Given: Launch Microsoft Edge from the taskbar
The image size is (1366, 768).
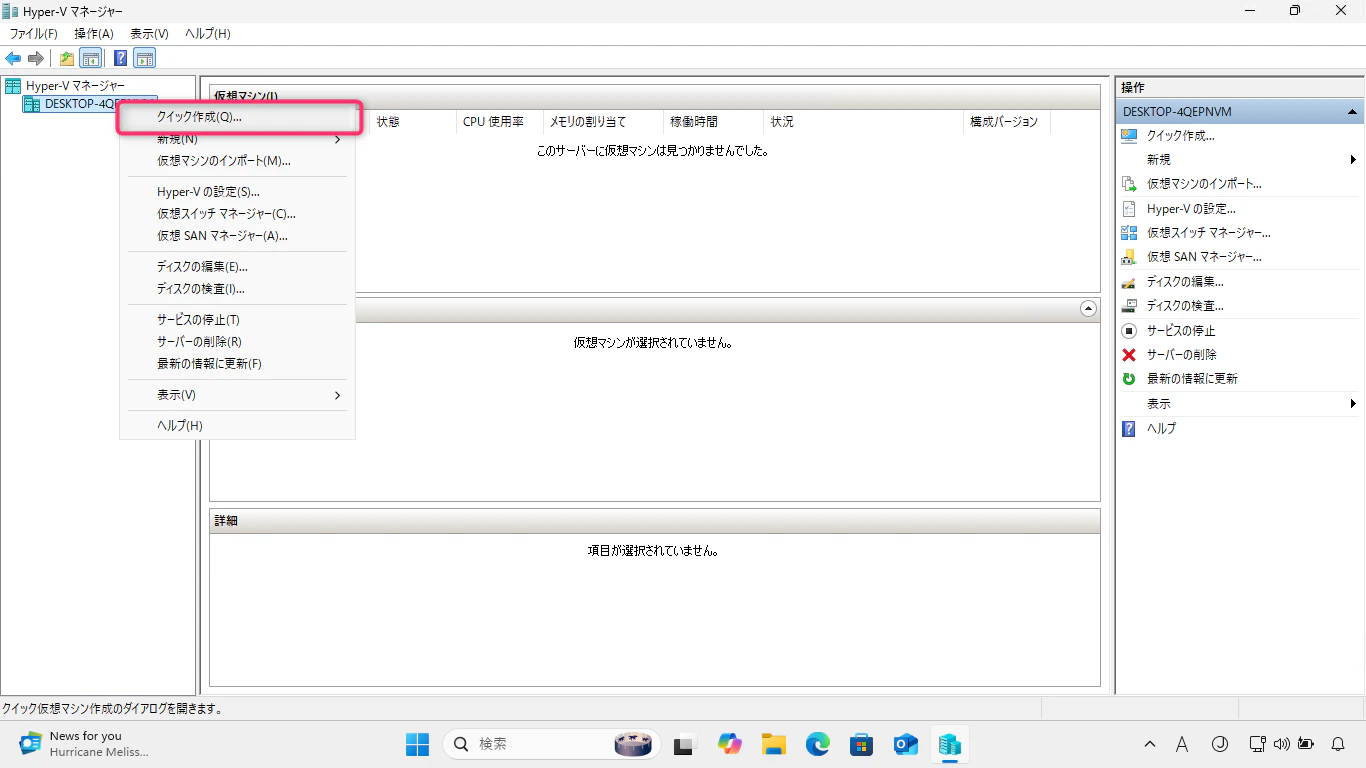Looking at the screenshot, I should 818,744.
